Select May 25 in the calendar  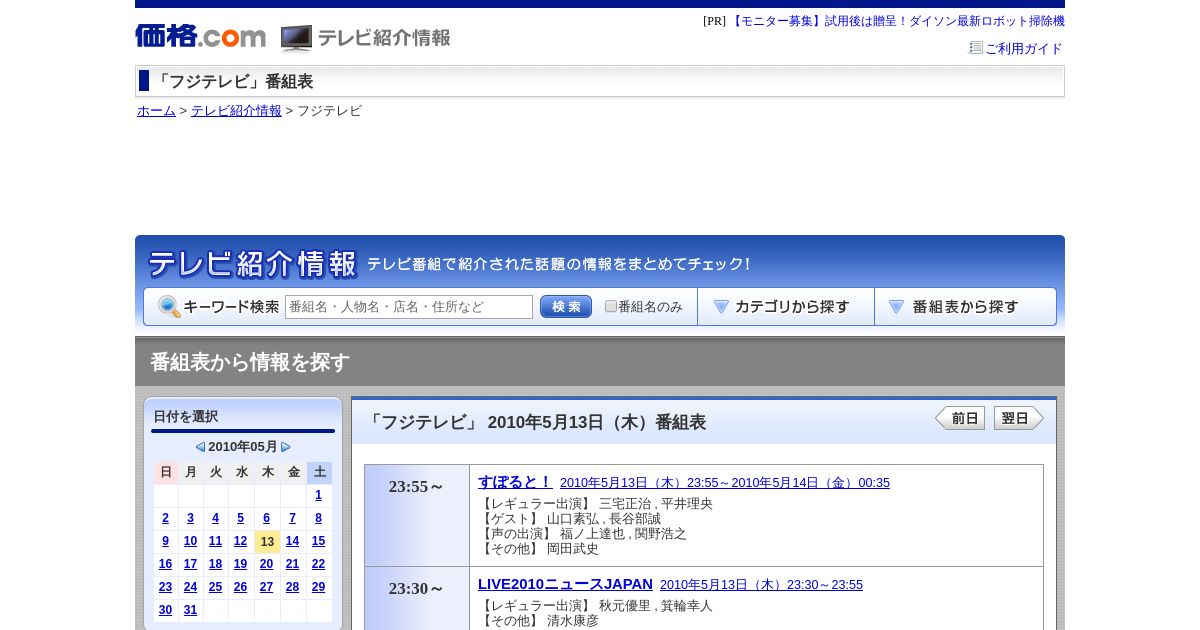point(215,587)
